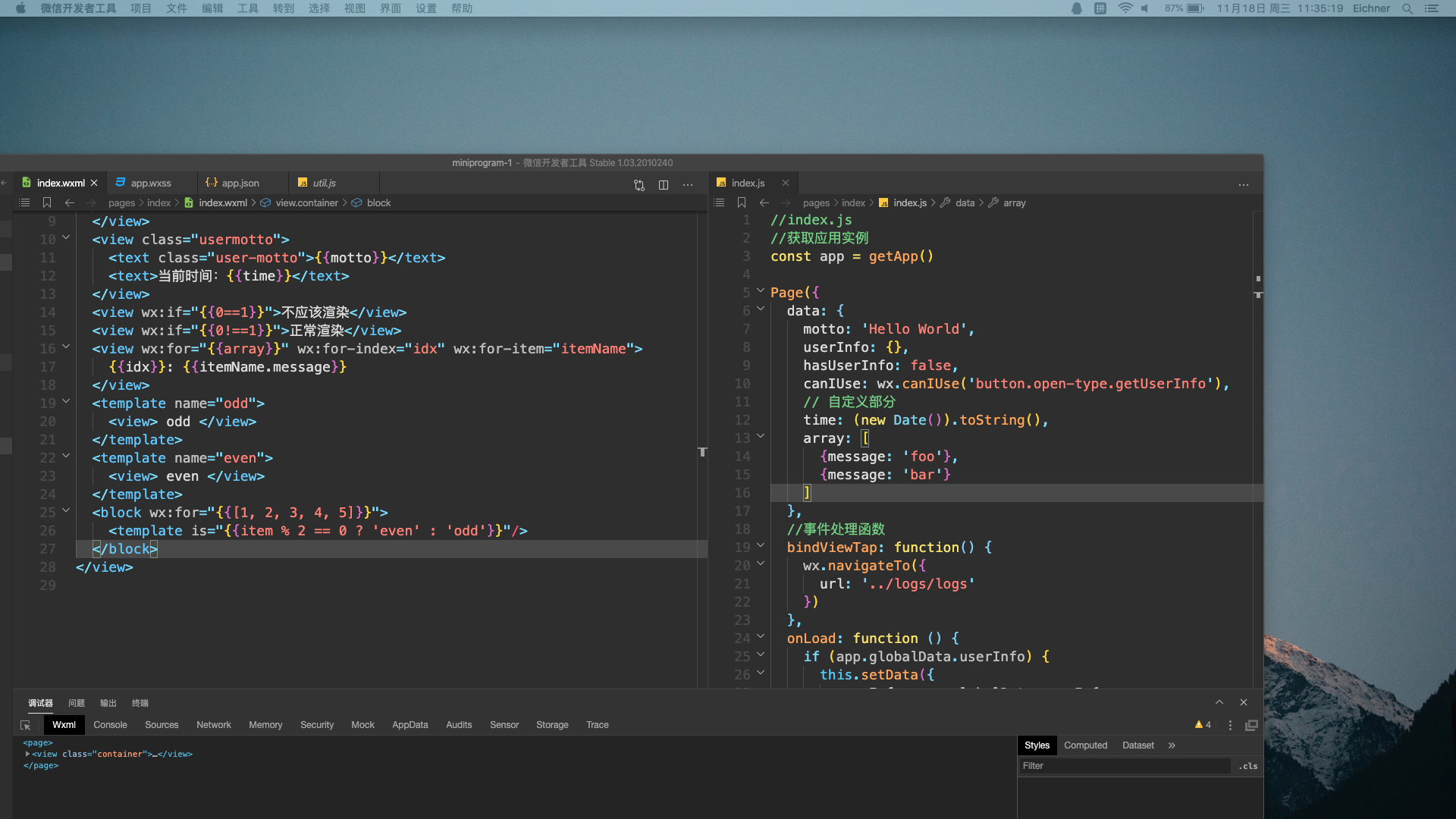
Task: Open the source control compare icon
Action: point(639,184)
